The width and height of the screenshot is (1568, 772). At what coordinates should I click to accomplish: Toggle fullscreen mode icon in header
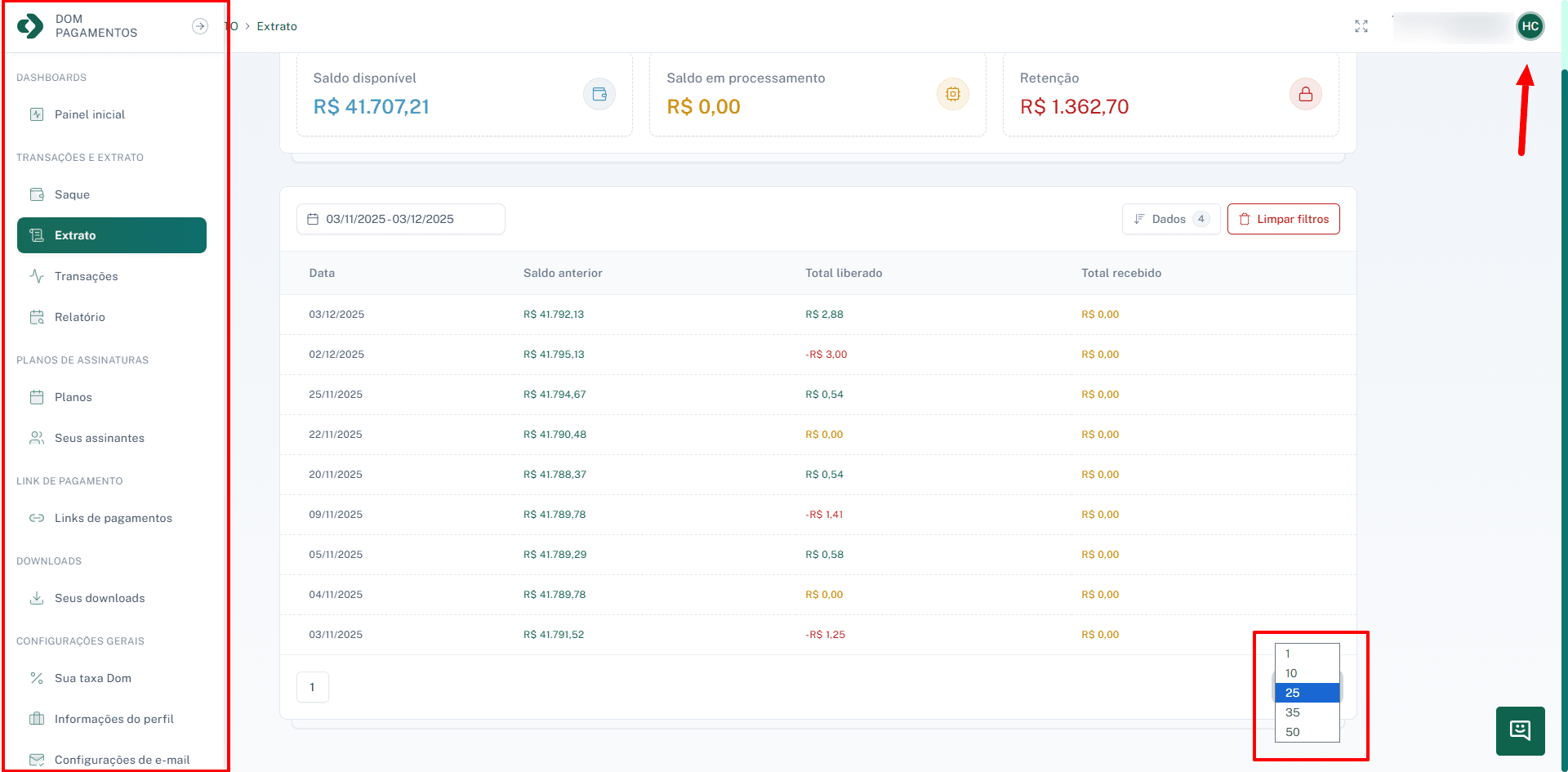[x=1361, y=26]
